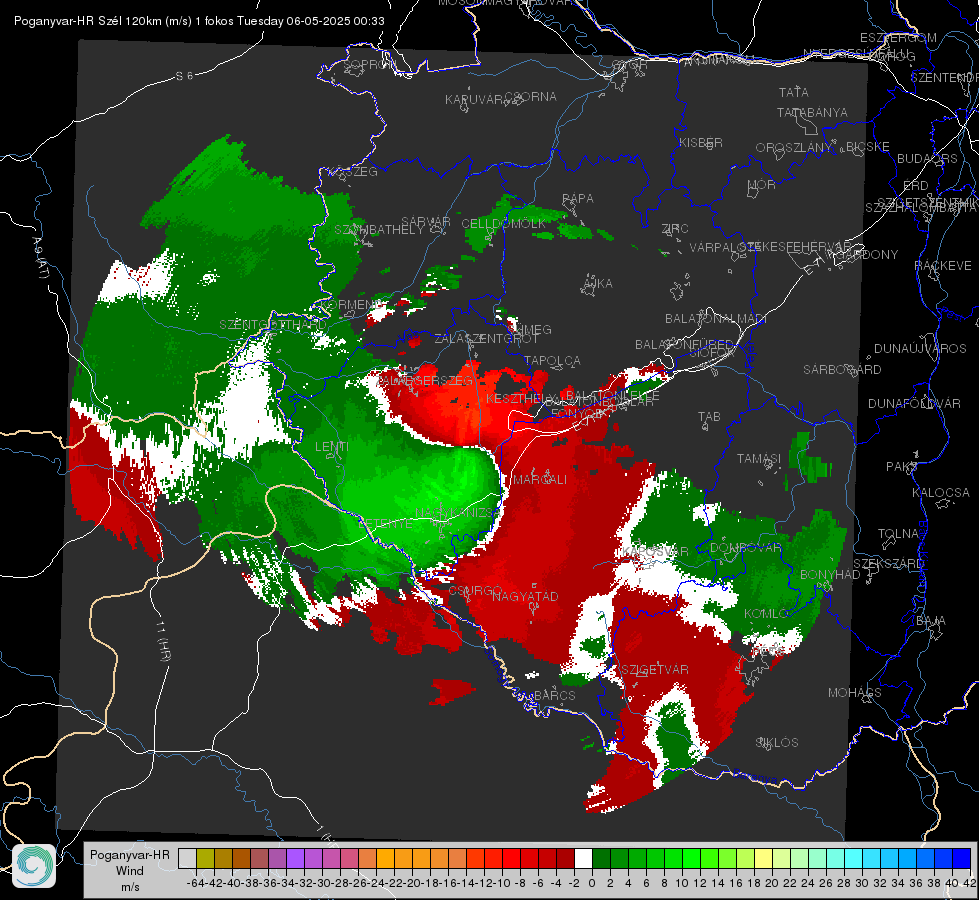Click the KAPUVAR town label

click(475, 100)
